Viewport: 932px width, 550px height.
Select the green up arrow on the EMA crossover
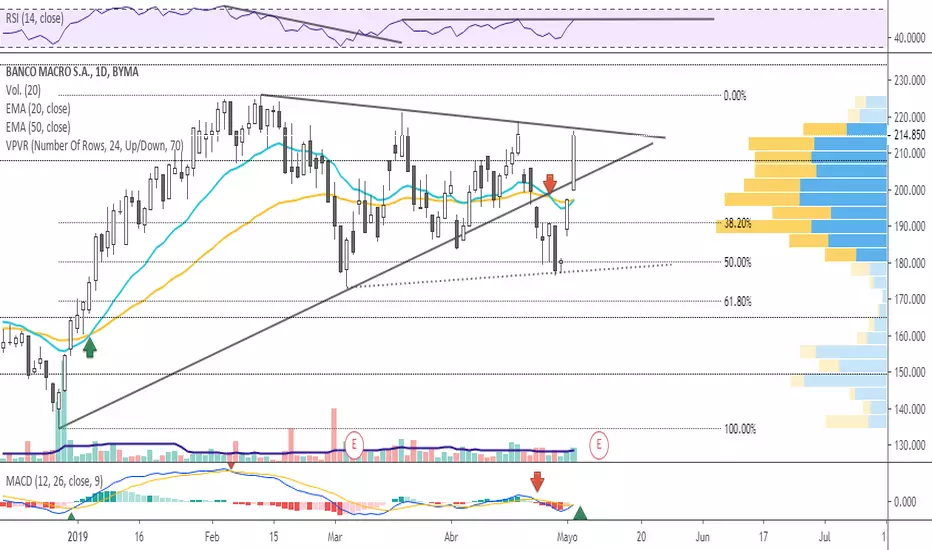click(x=89, y=347)
